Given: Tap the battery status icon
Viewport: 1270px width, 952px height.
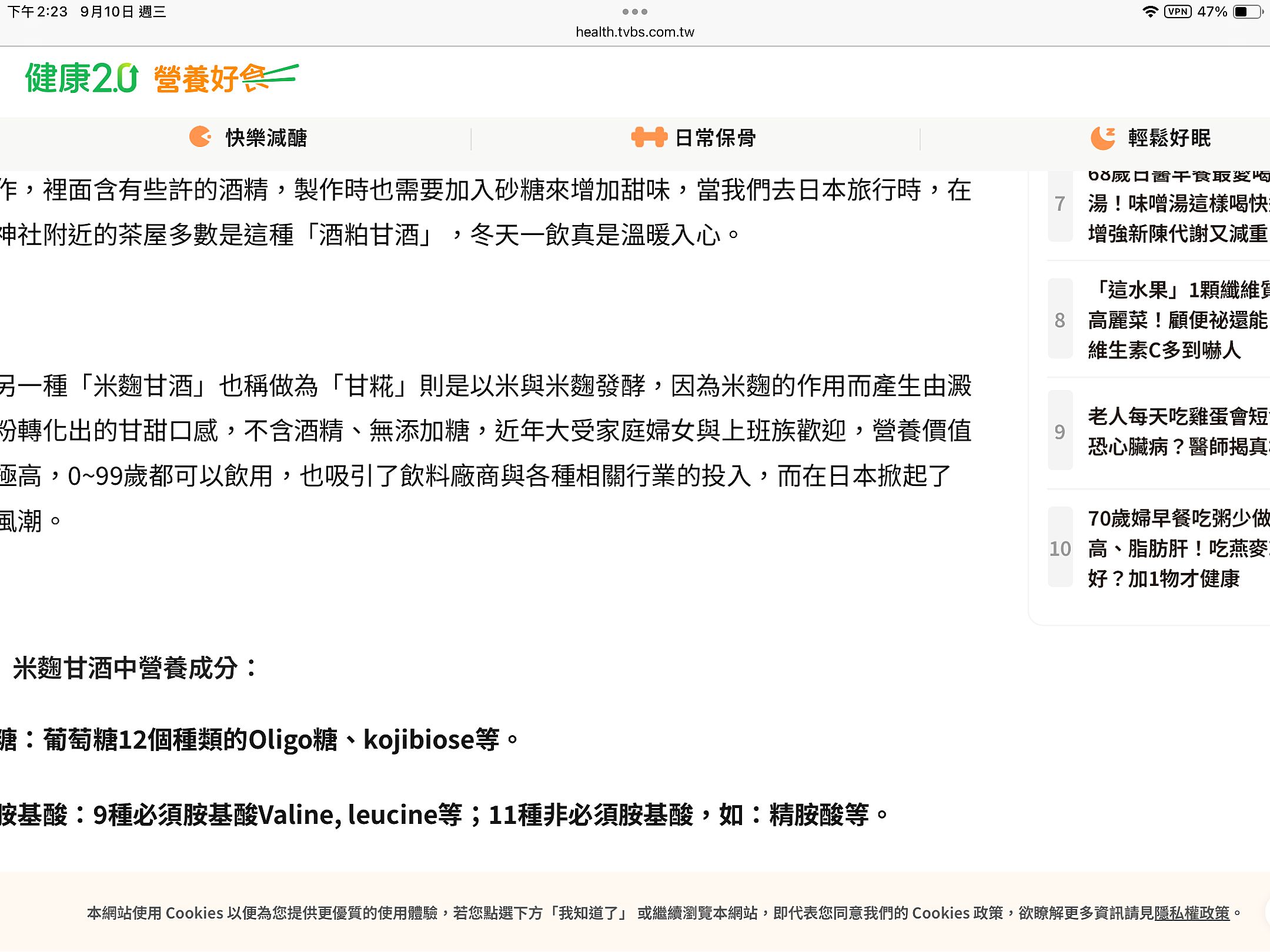Looking at the screenshot, I should [1248, 12].
